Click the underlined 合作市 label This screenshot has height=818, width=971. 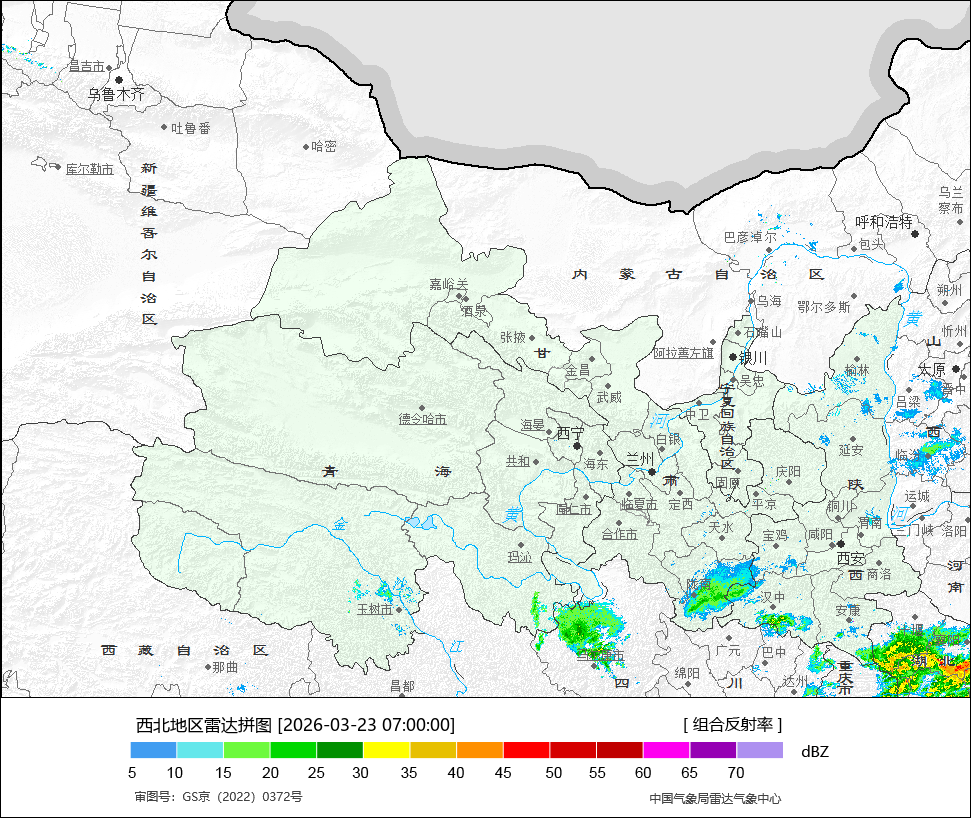click(619, 534)
